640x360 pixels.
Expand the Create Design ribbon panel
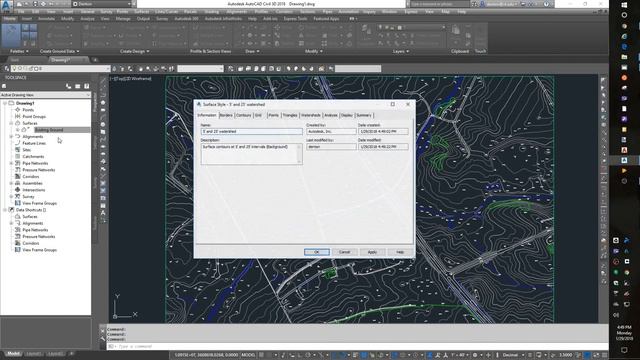(x=135, y=51)
